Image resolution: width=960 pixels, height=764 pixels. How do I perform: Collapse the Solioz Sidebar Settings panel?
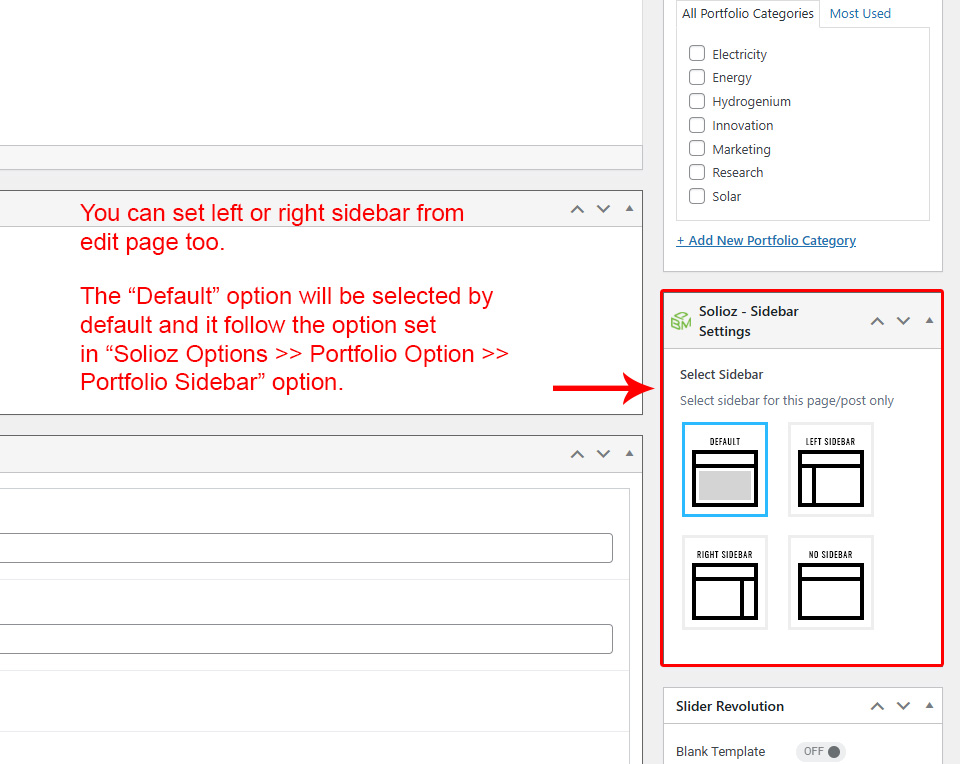coord(929,321)
